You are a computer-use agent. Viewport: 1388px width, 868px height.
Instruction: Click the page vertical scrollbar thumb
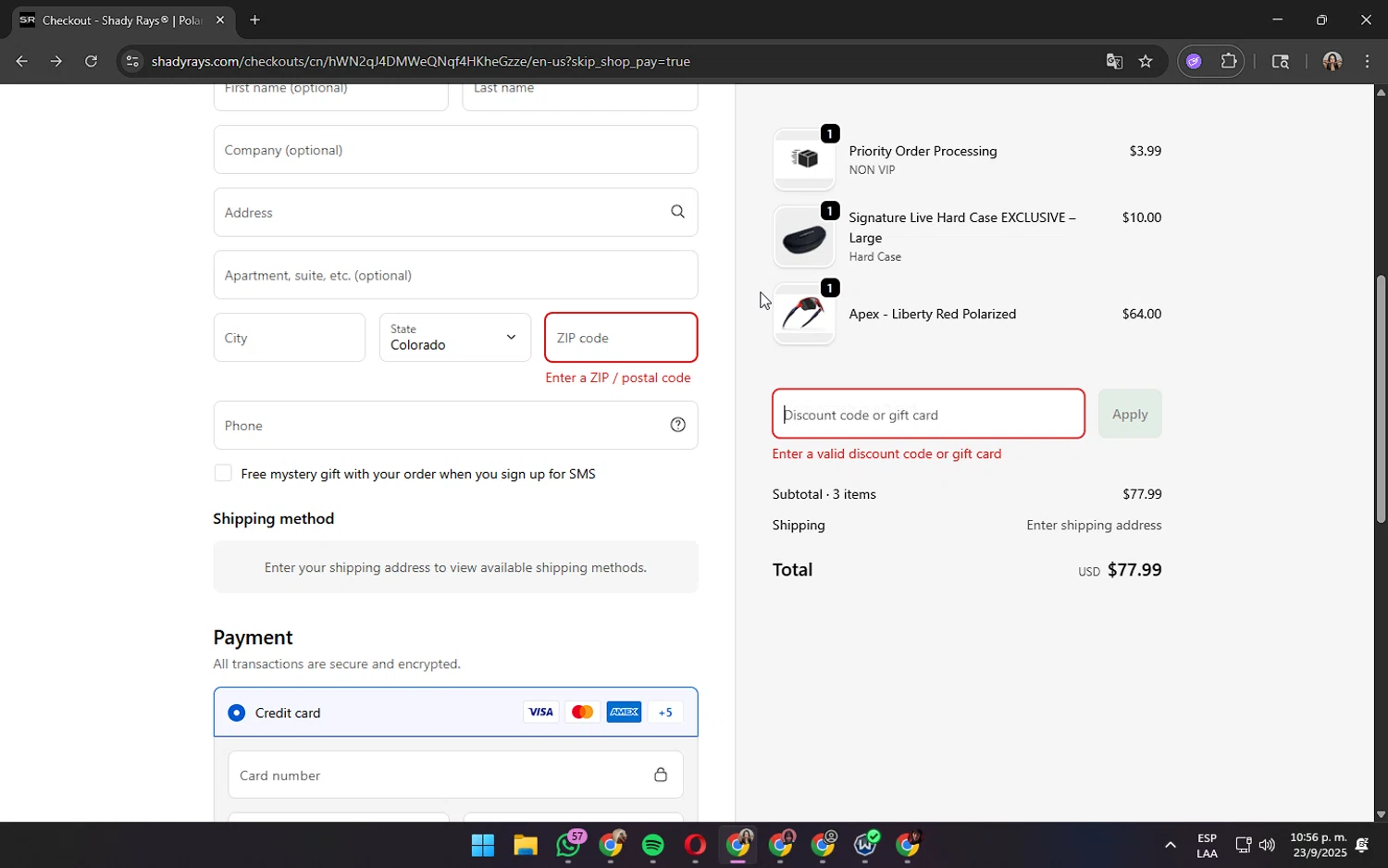(x=1381, y=399)
